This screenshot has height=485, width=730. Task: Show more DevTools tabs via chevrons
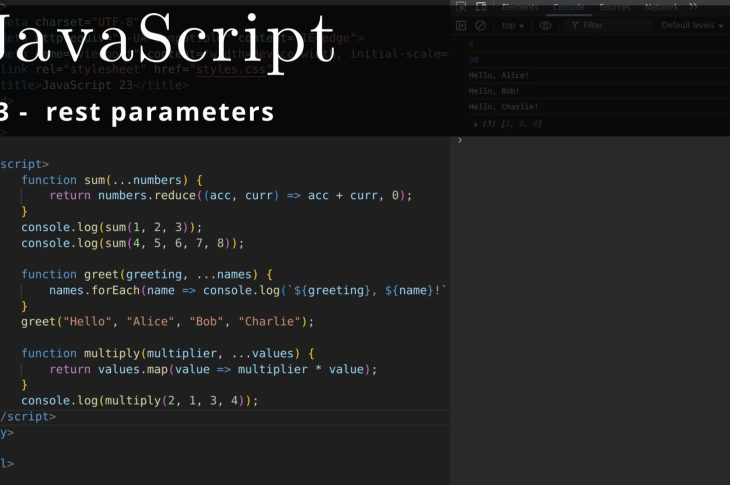pyautogui.click(x=693, y=7)
